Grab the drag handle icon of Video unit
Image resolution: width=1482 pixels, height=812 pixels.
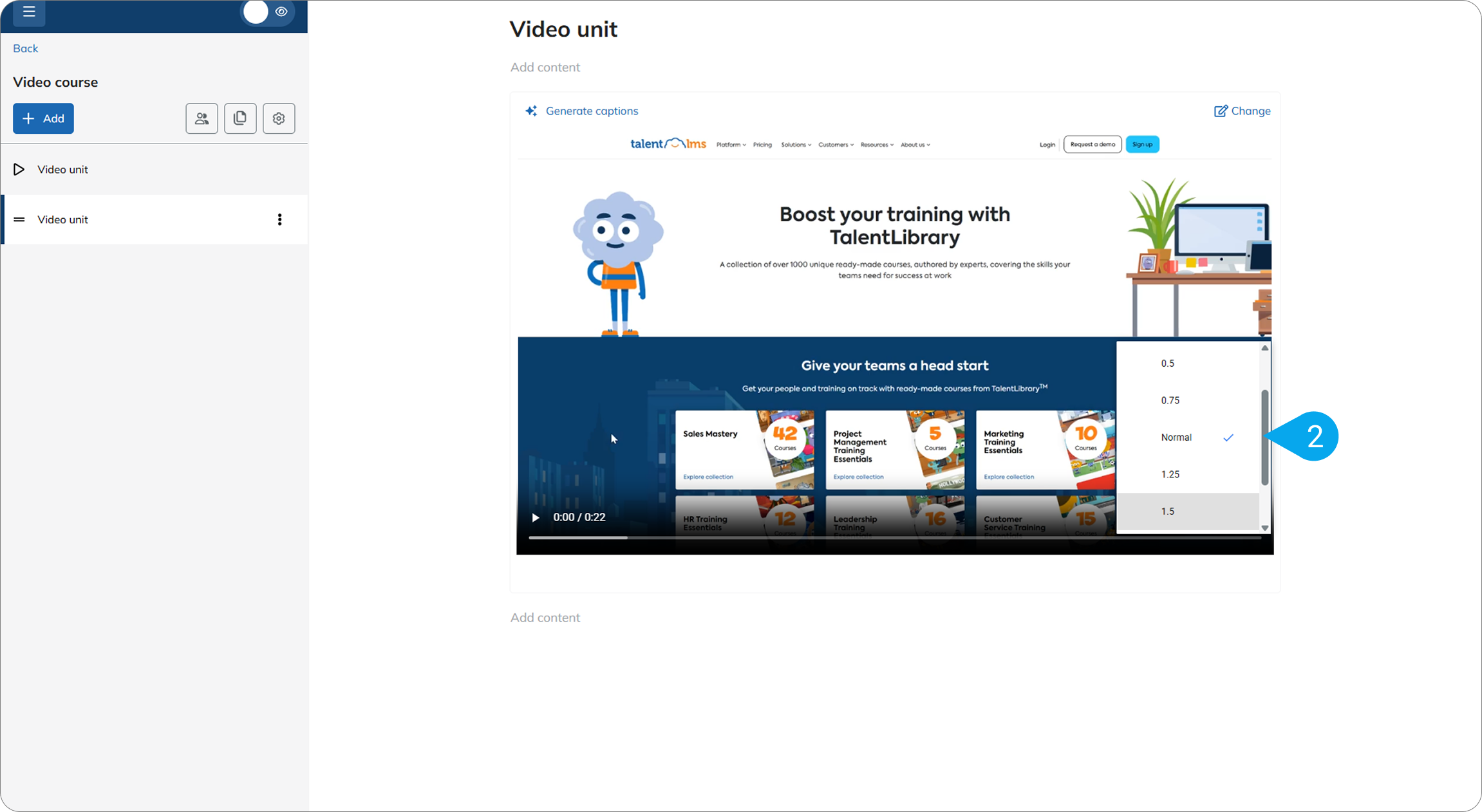19,219
